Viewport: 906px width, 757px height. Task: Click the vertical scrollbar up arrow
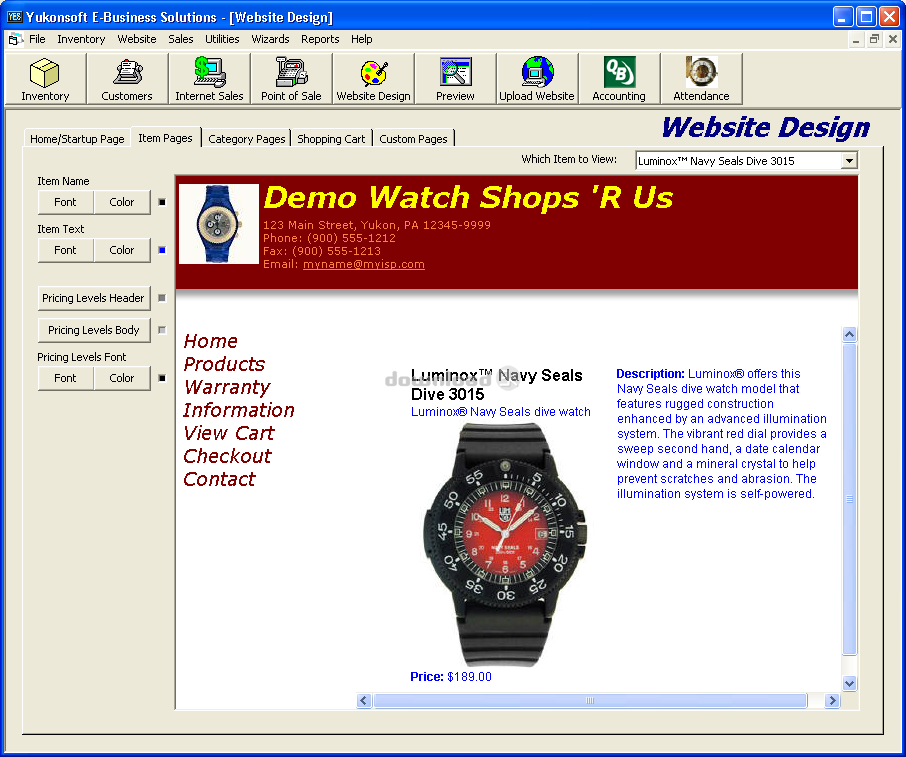849,335
